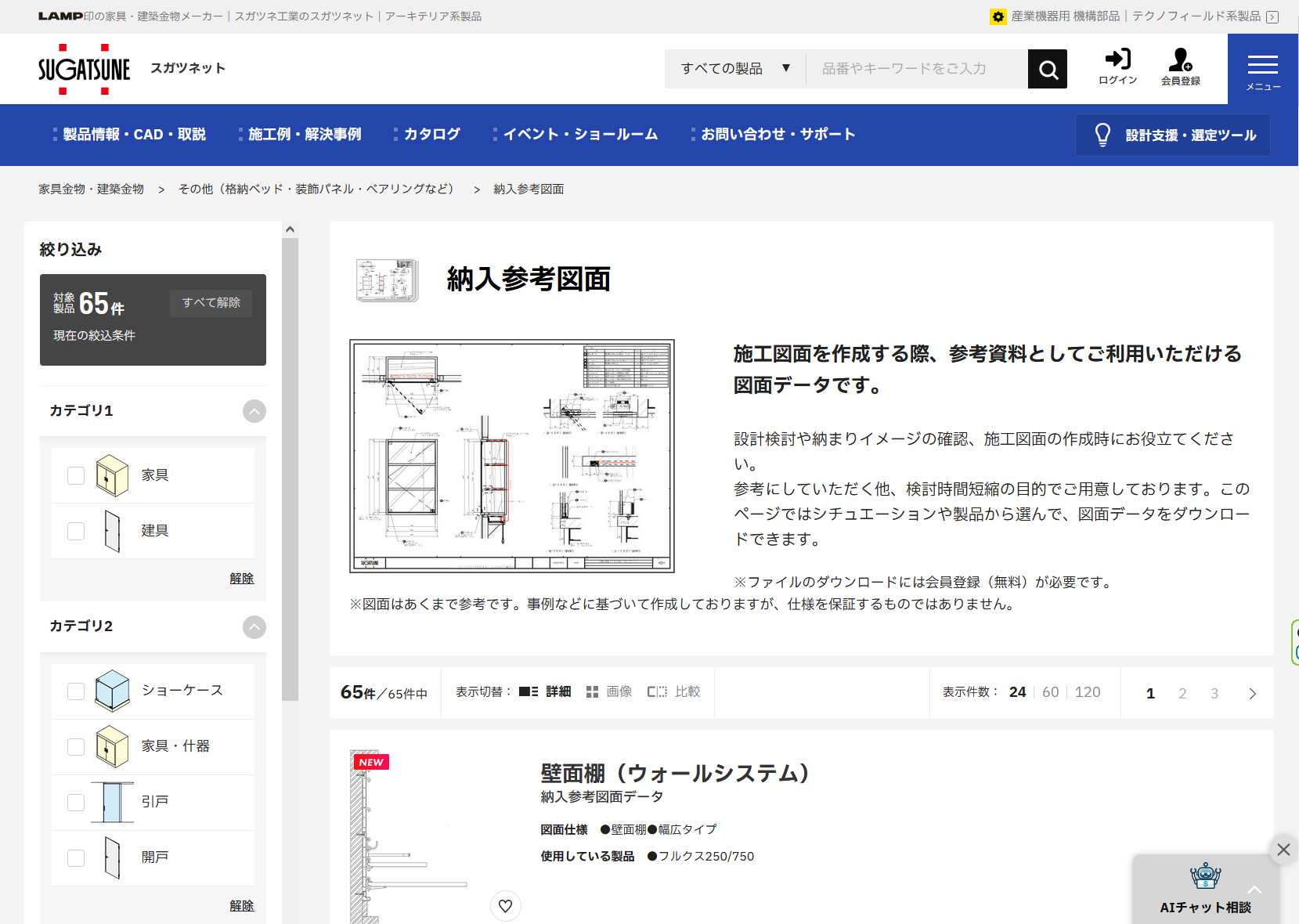Open the AI chat (AIチャット相談) robot icon
The image size is (1299, 924).
[x=1205, y=877]
